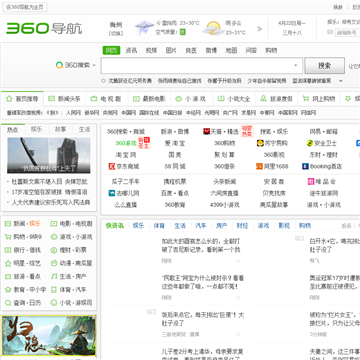Dismiss the 民歌王阿宝 news item with X
The height and width of the screenshot is (360, 360).
click(238, 298)
